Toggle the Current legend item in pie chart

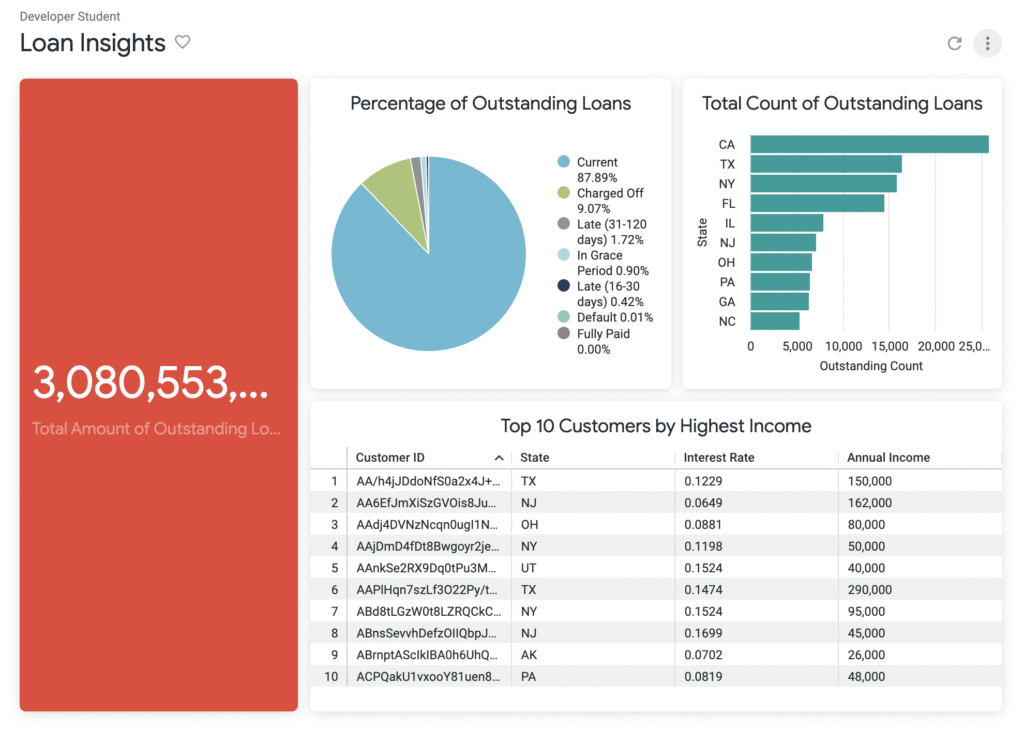click(x=597, y=162)
